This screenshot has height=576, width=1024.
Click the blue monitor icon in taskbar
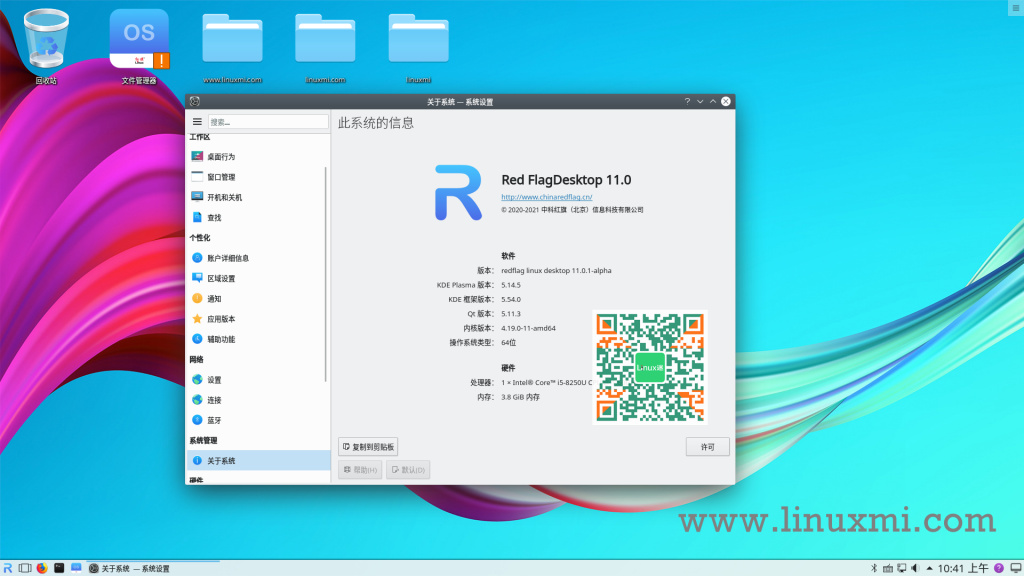coord(76,568)
